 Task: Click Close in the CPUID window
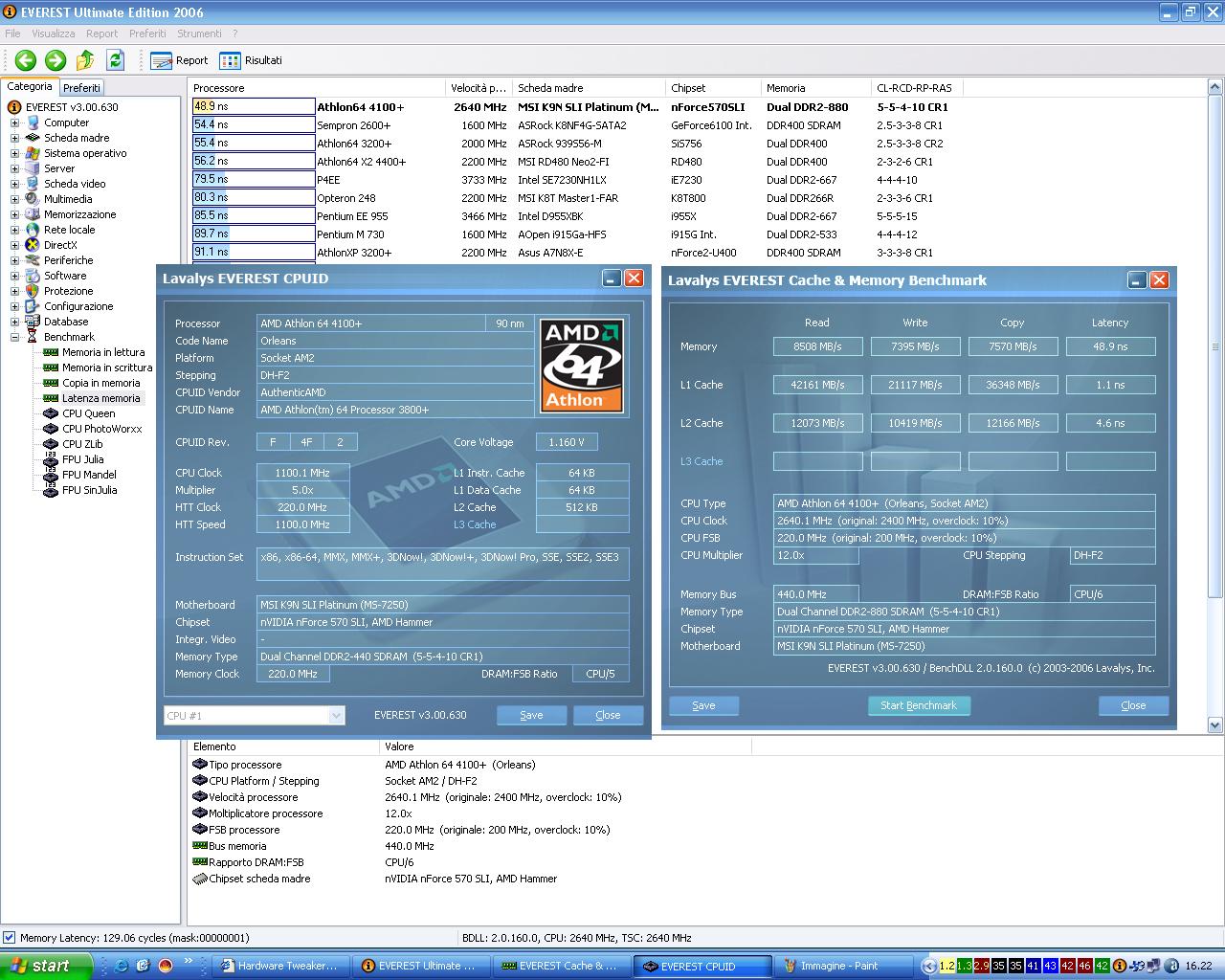[608, 715]
